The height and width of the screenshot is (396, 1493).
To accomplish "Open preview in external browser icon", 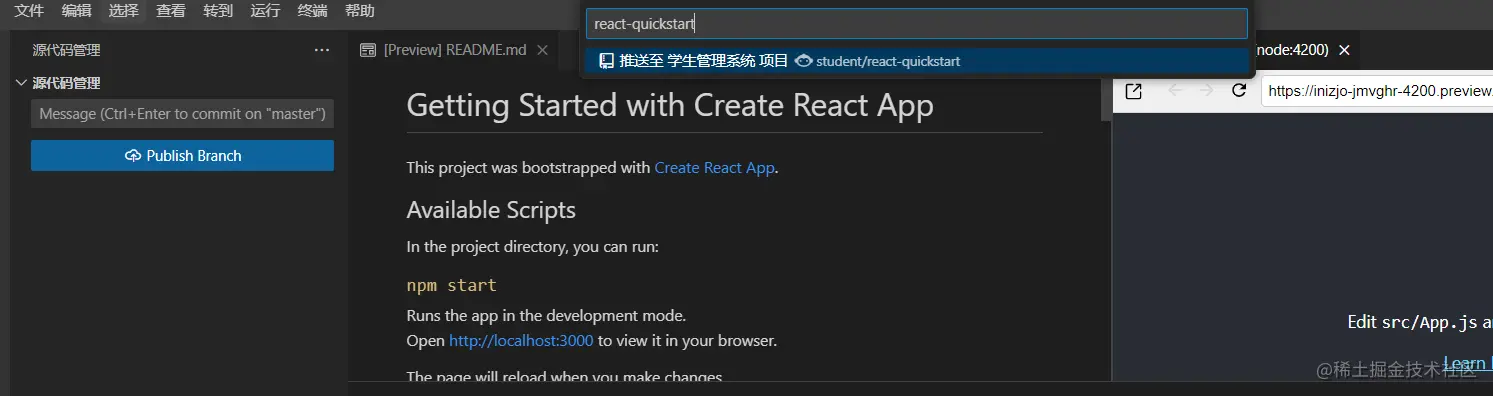I will (x=1133, y=91).
